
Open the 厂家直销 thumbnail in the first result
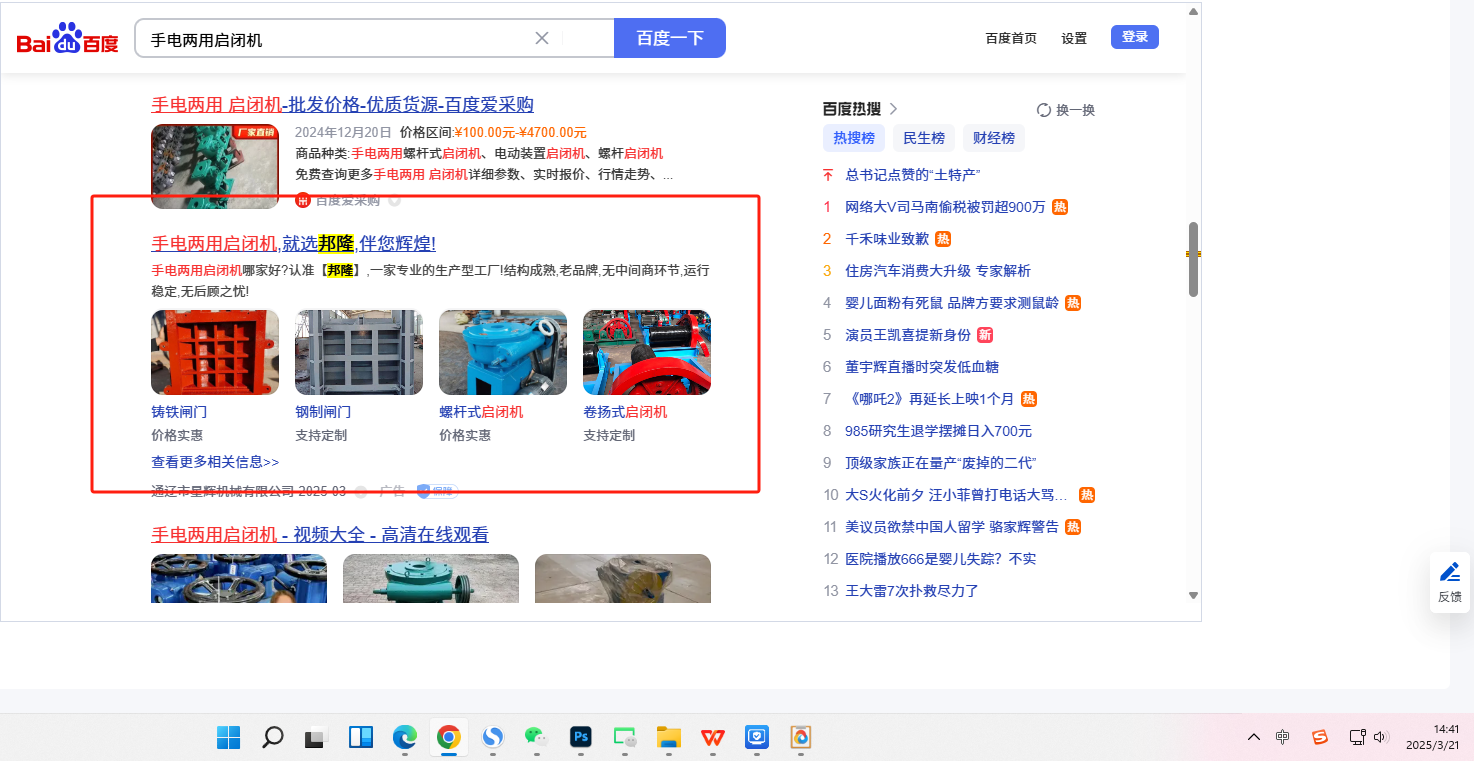215,166
